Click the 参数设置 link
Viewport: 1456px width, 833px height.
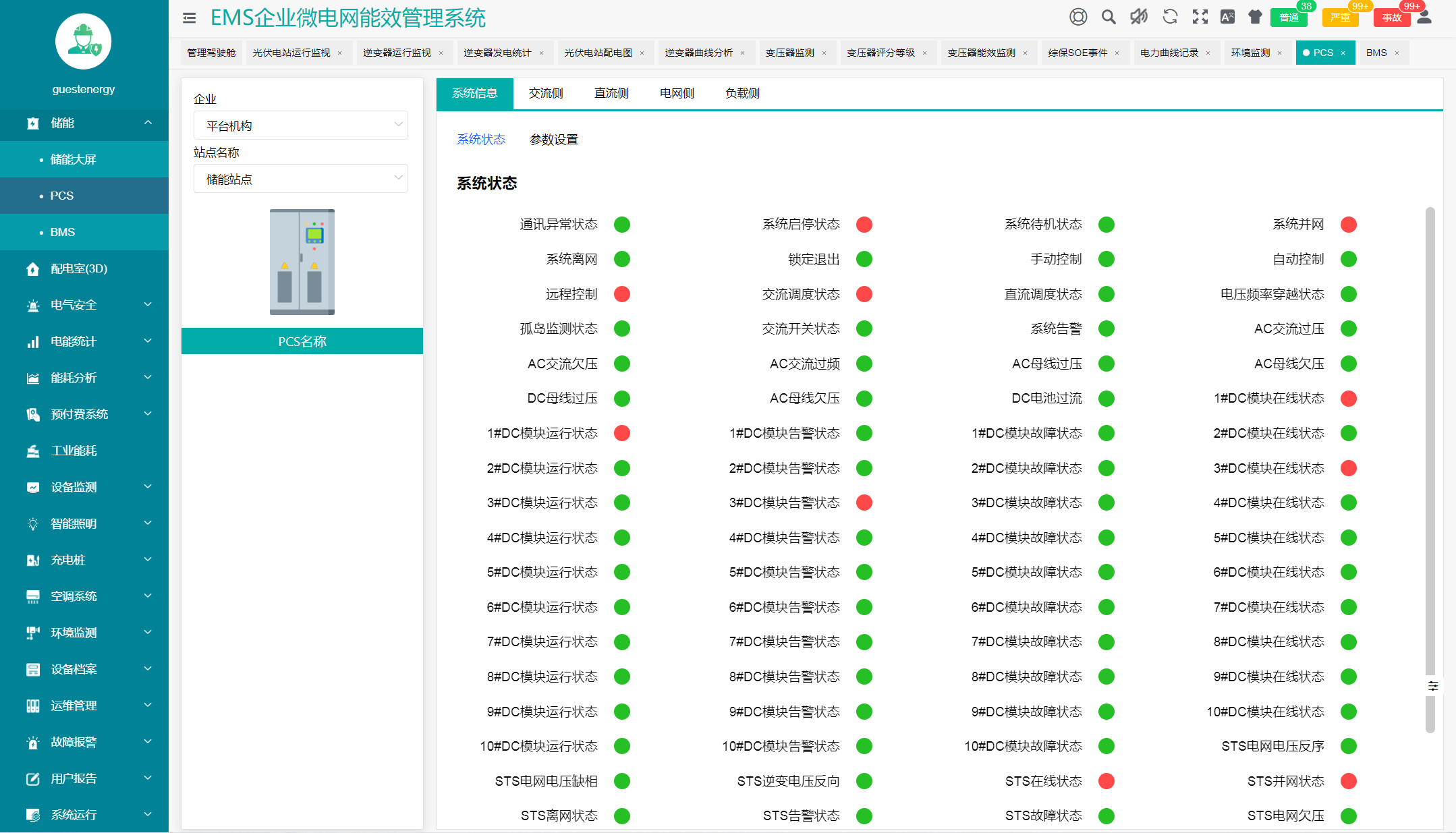click(x=553, y=140)
